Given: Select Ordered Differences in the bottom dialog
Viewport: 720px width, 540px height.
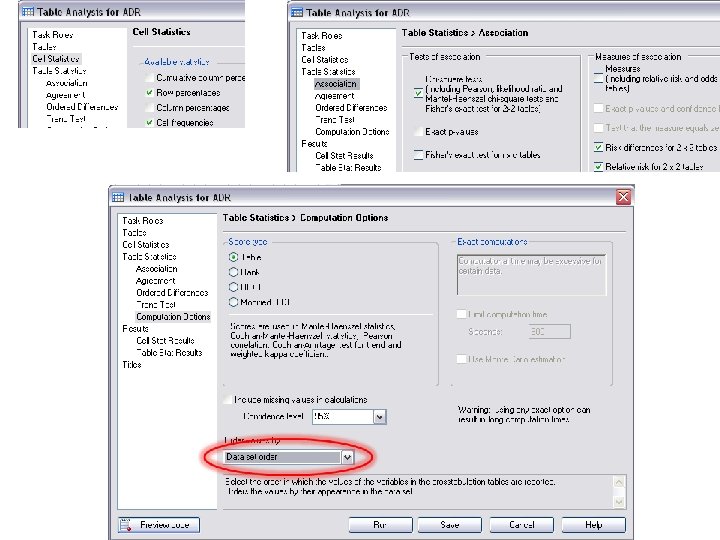Looking at the screenshot, I should tap(172, 292).
